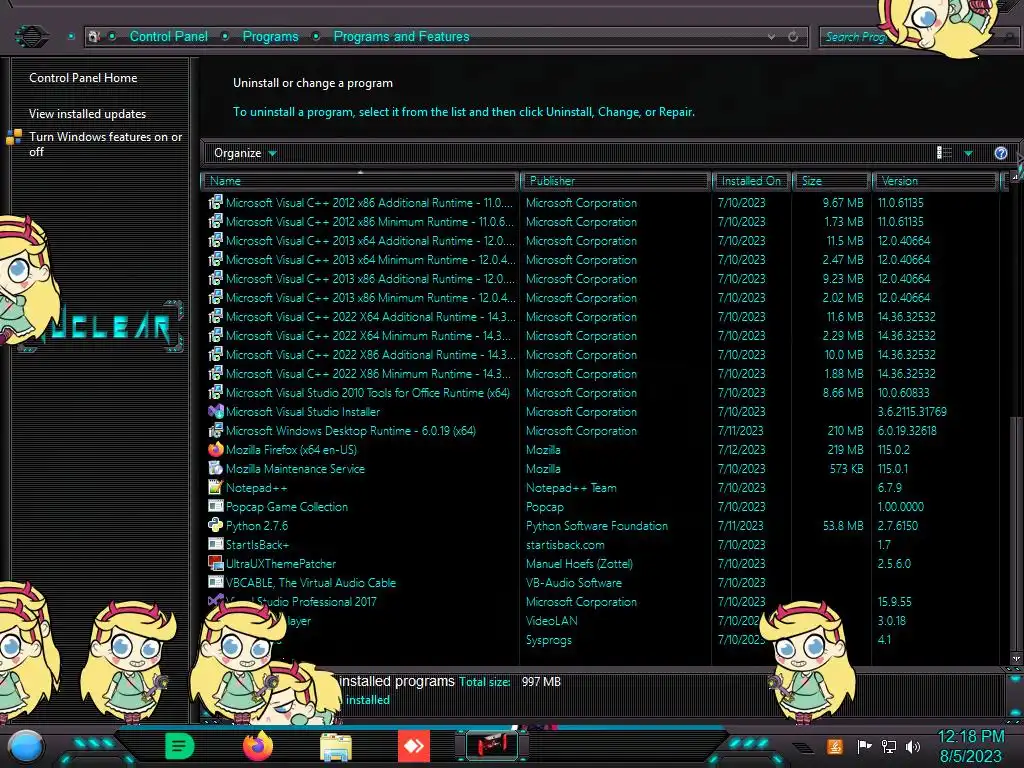The image size is (1024, 768).
Task: Click the Manuel Hoefs (Zottel) publisher cell
Action: [x=579, y=563]
